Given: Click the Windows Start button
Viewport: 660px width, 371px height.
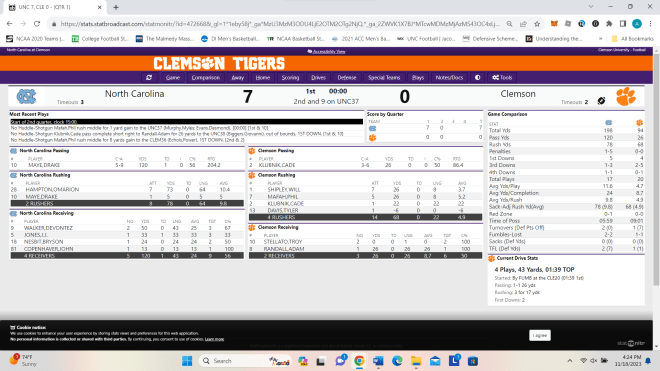Looking at the screenshot, I should click(x=187, y=361).
